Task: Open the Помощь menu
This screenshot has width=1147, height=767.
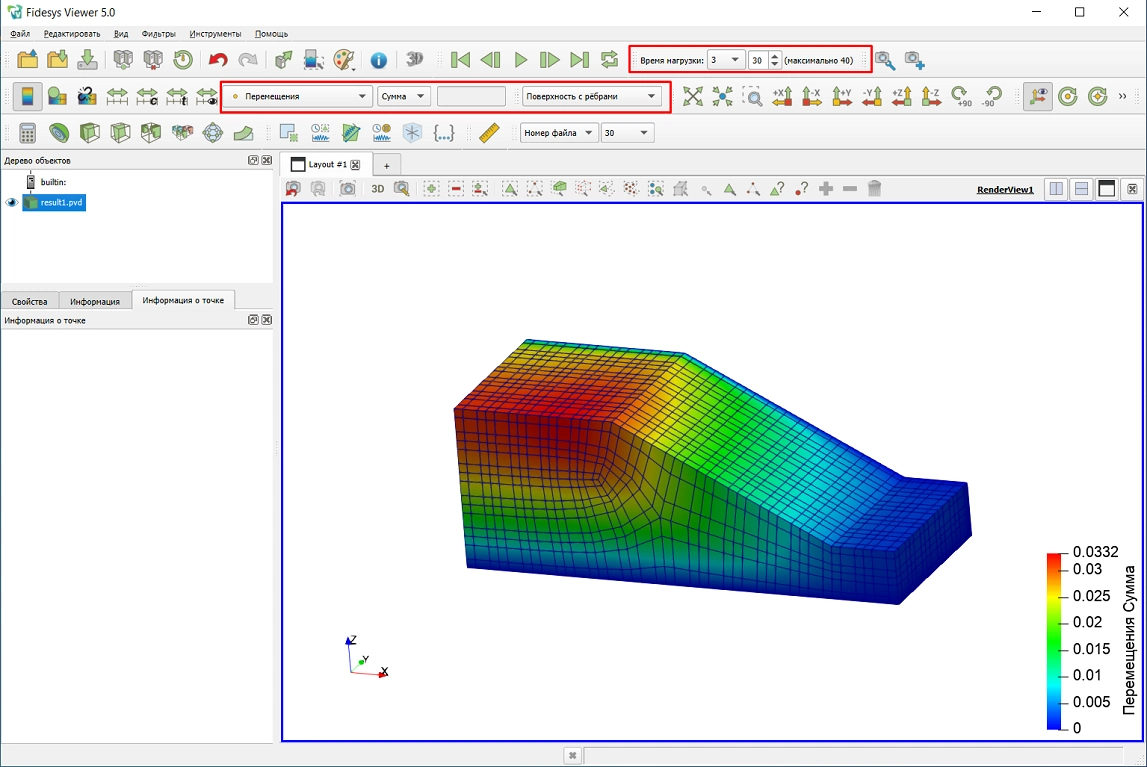Action: [271, 34]
